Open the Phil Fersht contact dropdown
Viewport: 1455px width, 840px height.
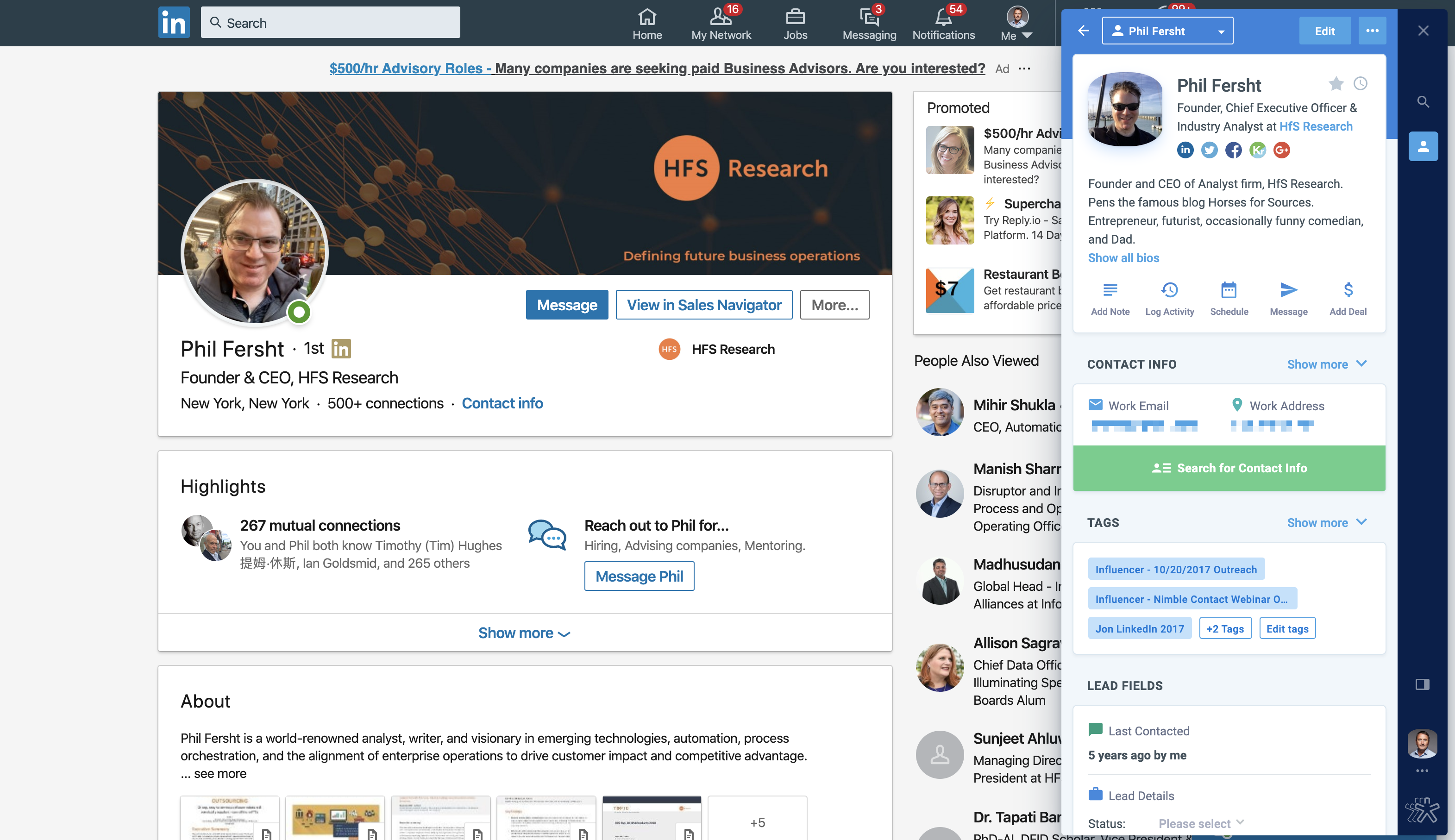1167,31
